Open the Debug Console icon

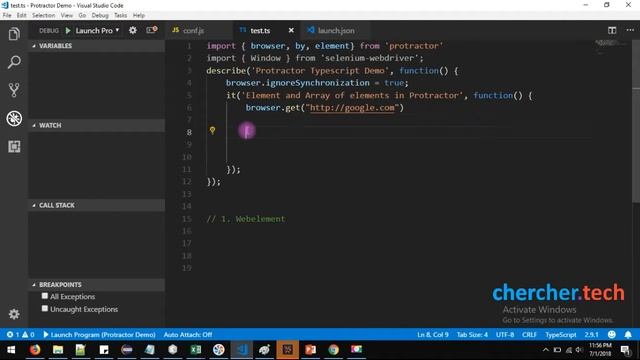pos(151,30)
